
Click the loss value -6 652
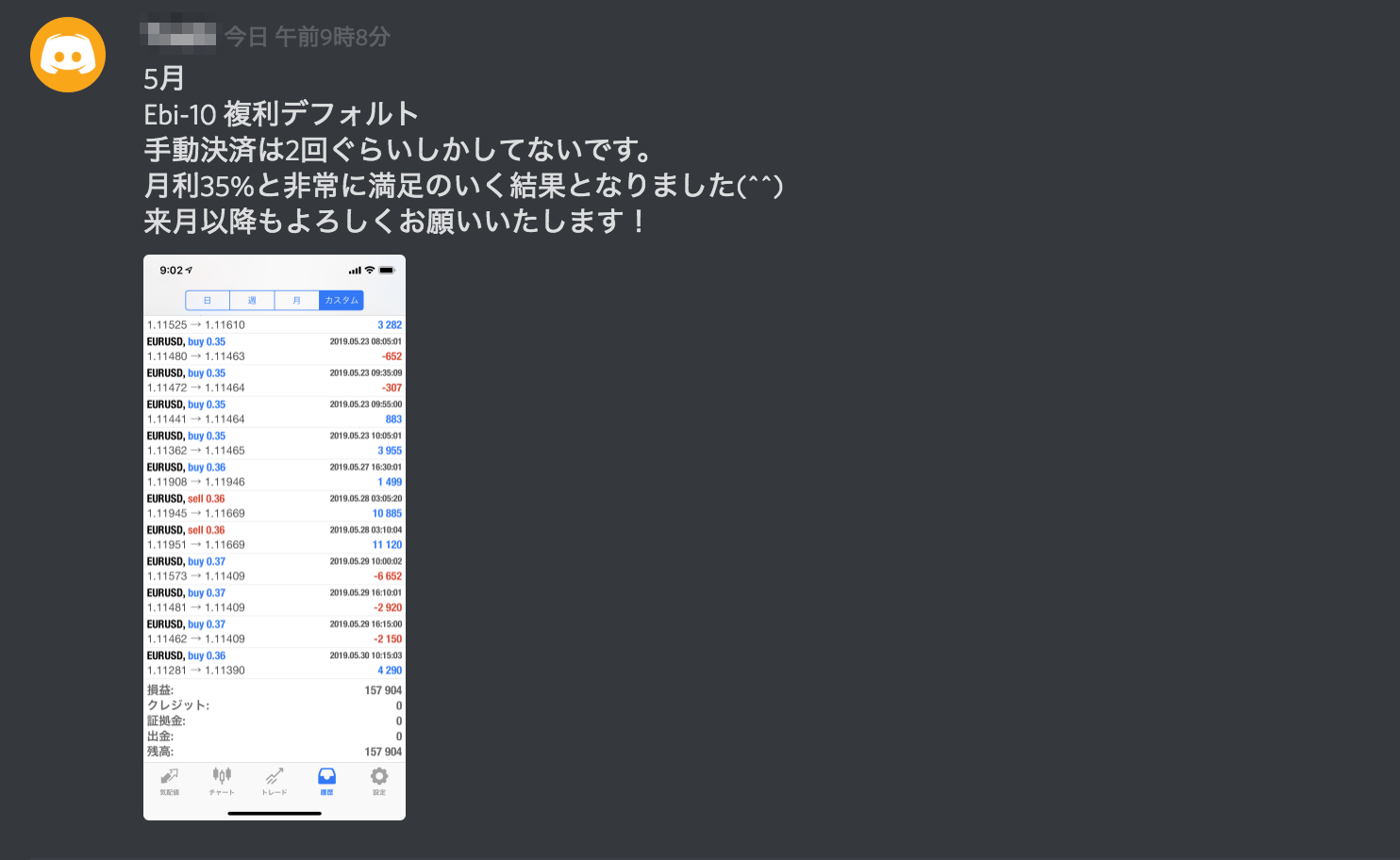(x=388, y=576)
